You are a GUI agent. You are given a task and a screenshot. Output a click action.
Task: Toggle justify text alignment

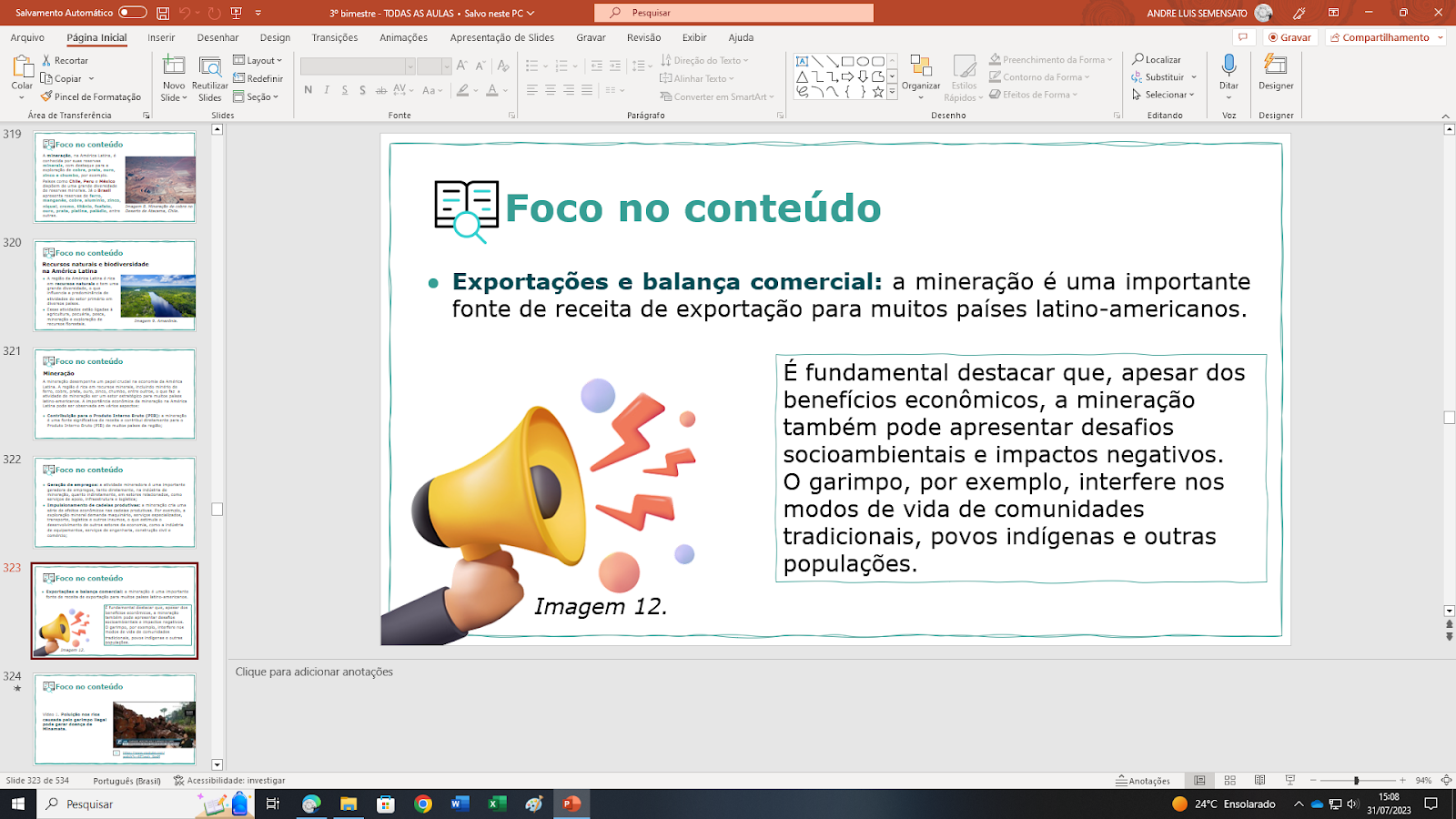(x=587, y=90)
